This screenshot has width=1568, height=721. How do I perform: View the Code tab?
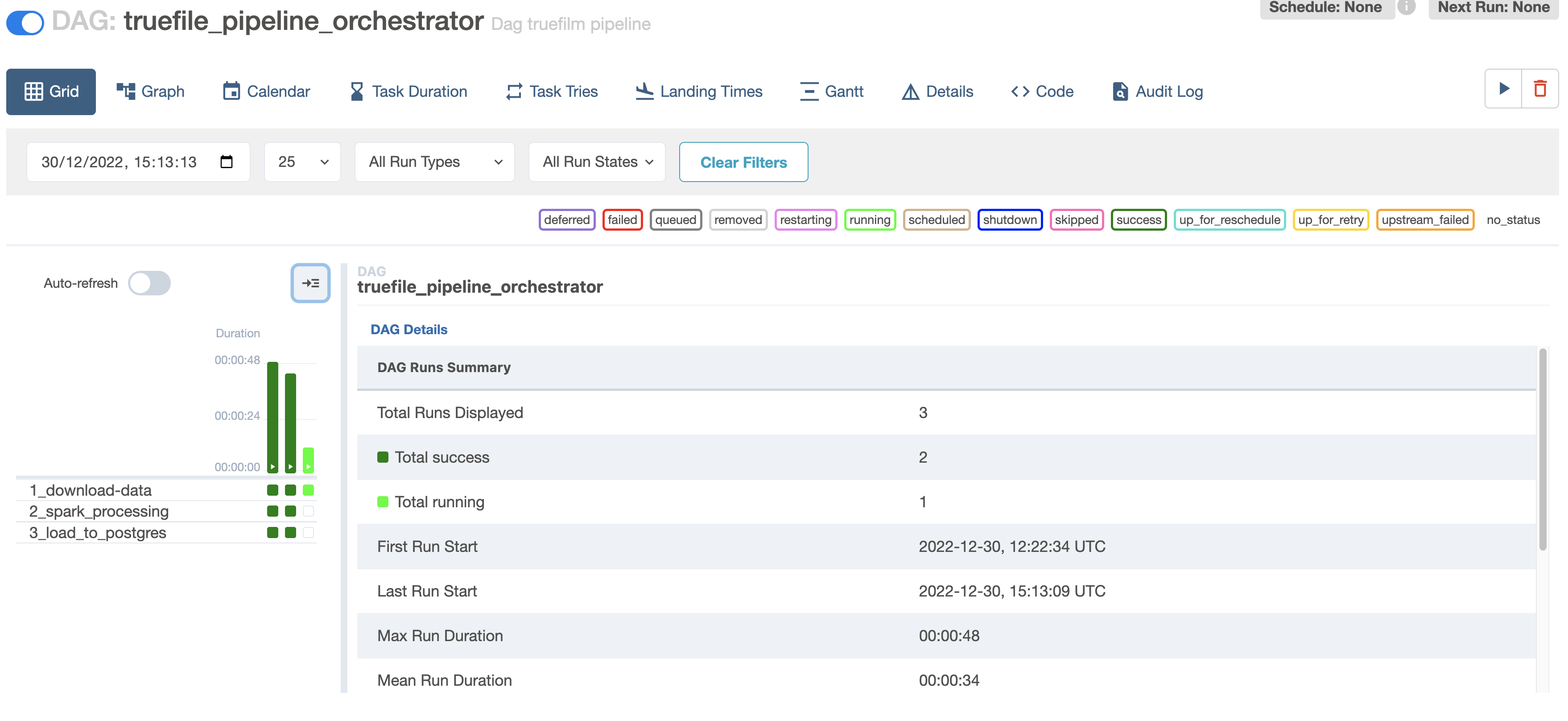pos(1042,91)
